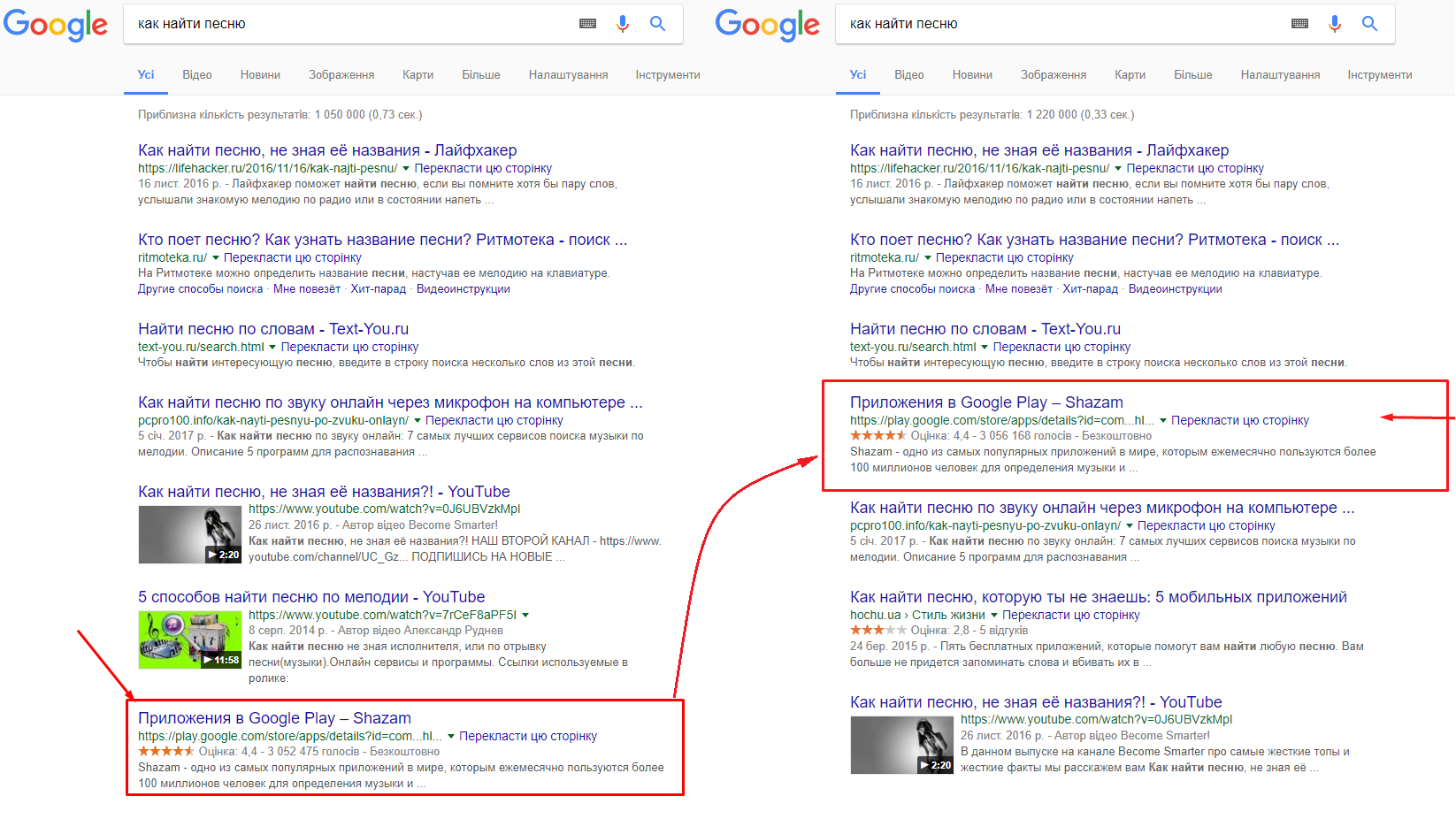1456x827 pixels.
Task: Click the Google logo in the right search page
Action: point(768,25)
